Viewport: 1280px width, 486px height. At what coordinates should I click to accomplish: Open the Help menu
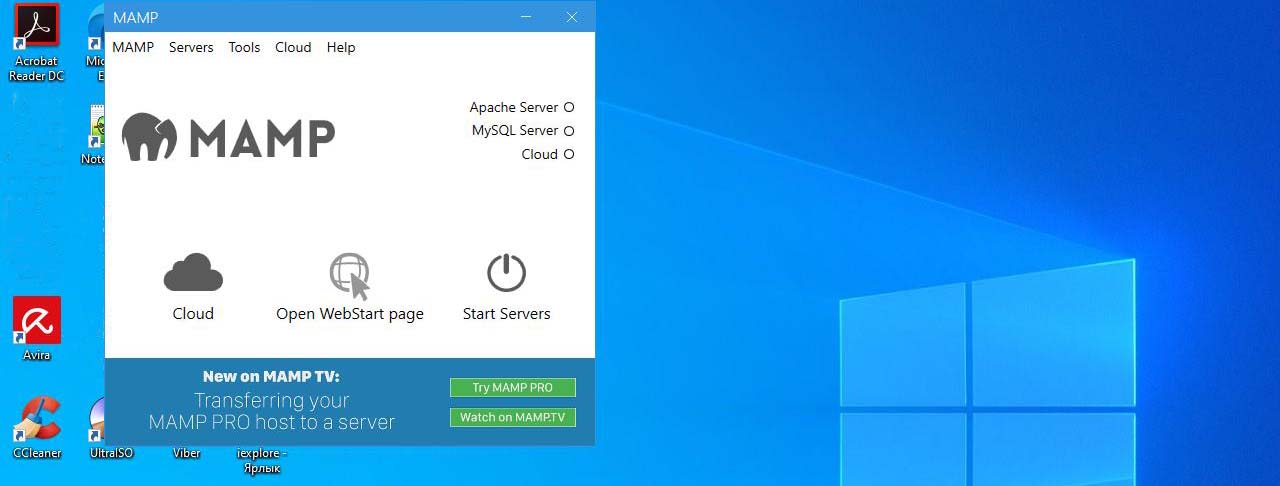click(x=341, y=47)
